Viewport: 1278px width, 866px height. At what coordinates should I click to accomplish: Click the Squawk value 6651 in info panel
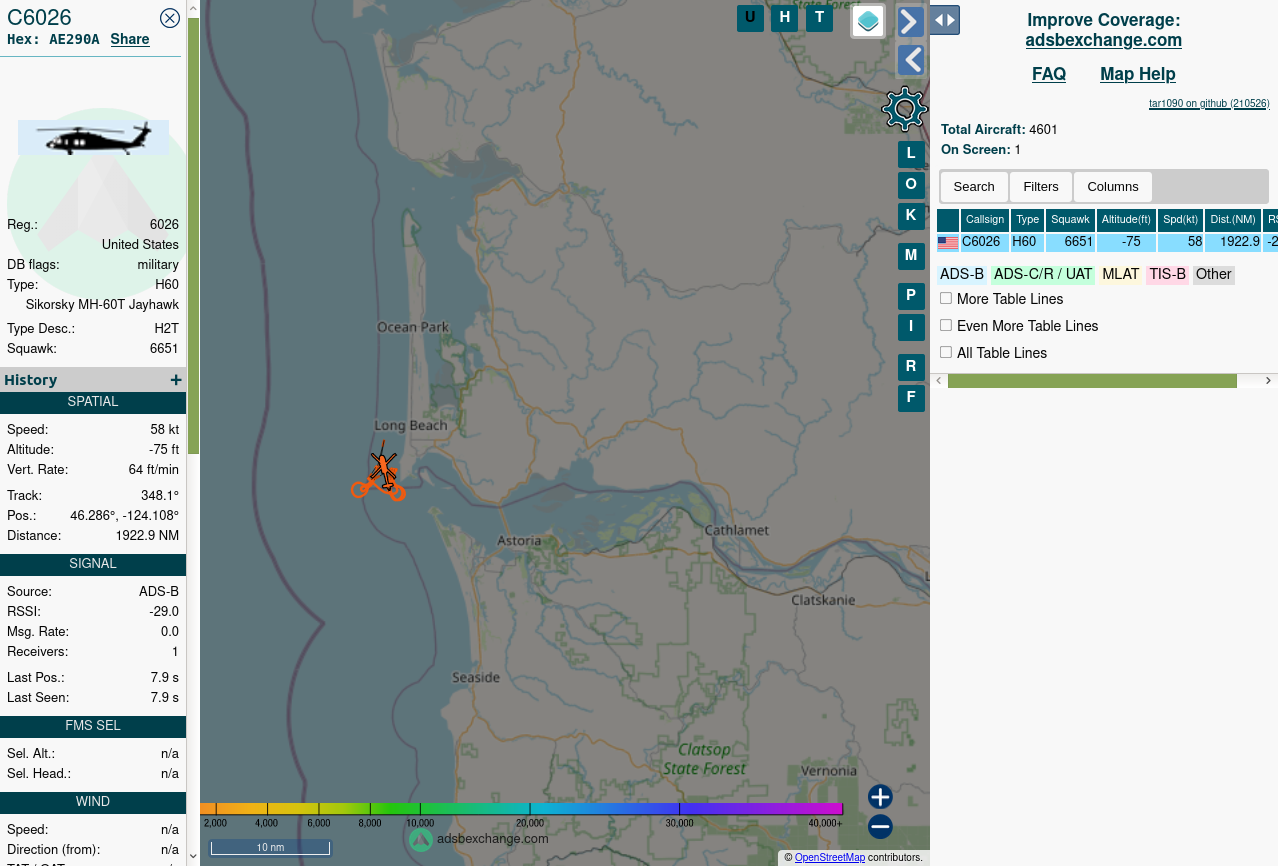pos(164,349)
